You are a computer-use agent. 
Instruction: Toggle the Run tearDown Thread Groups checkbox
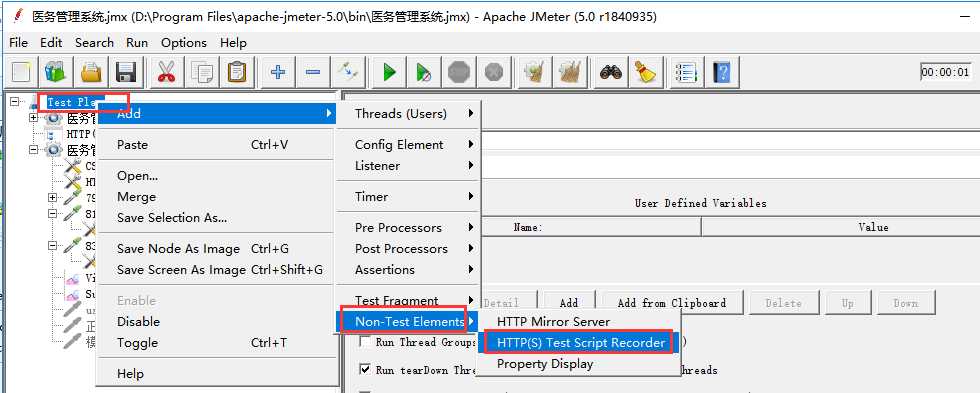(365, 369)
